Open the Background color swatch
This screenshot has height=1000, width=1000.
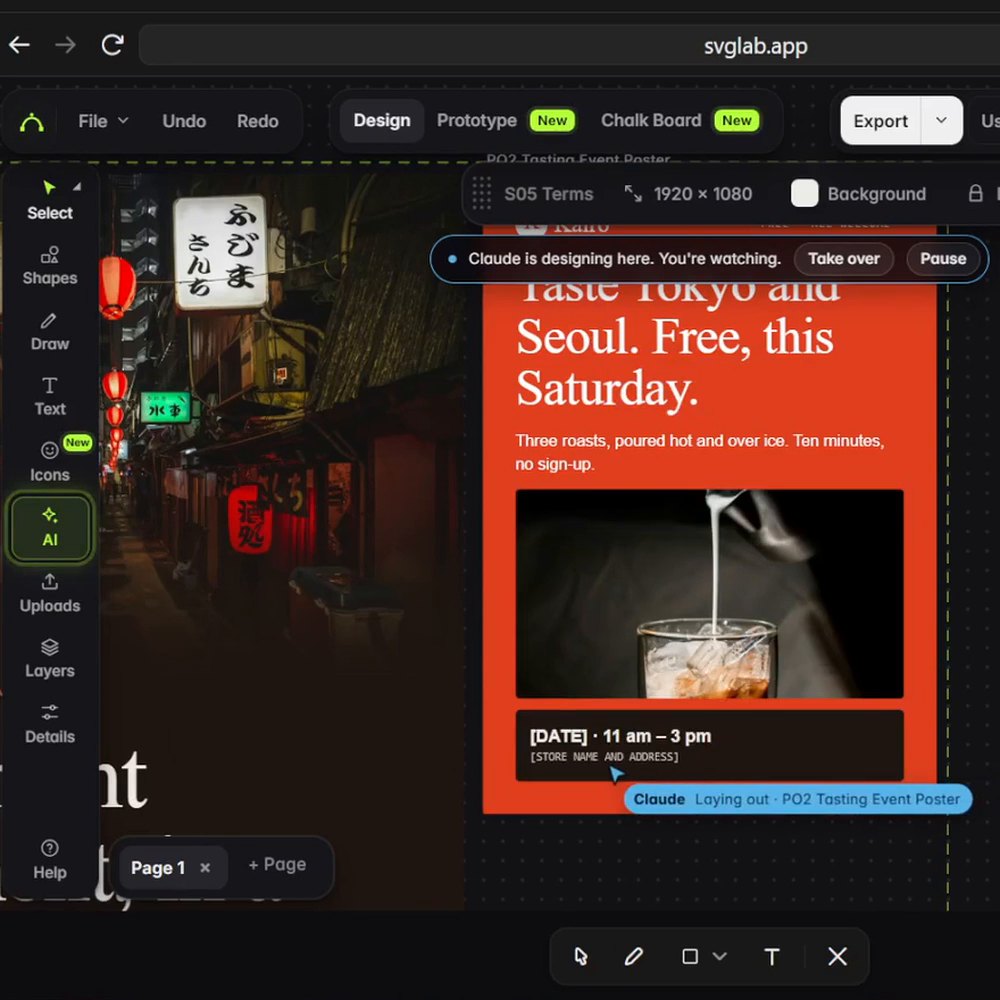(804, 193)
